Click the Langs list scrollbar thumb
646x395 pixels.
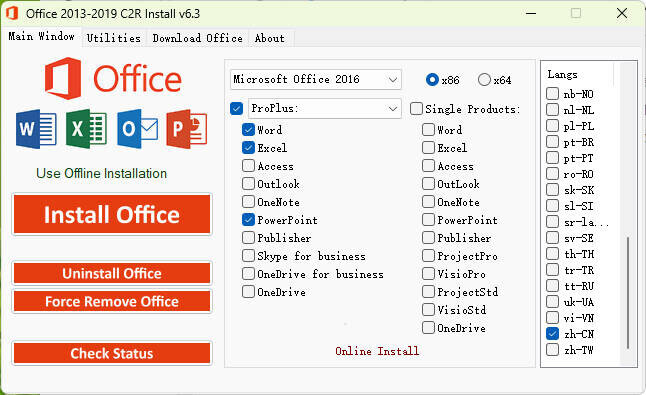point(628,293)
